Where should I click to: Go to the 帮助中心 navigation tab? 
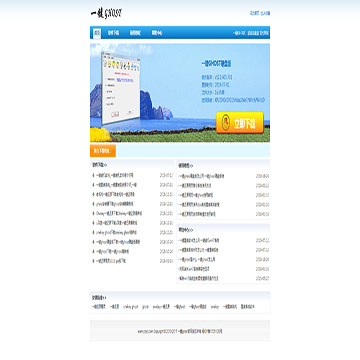(157, 33)
